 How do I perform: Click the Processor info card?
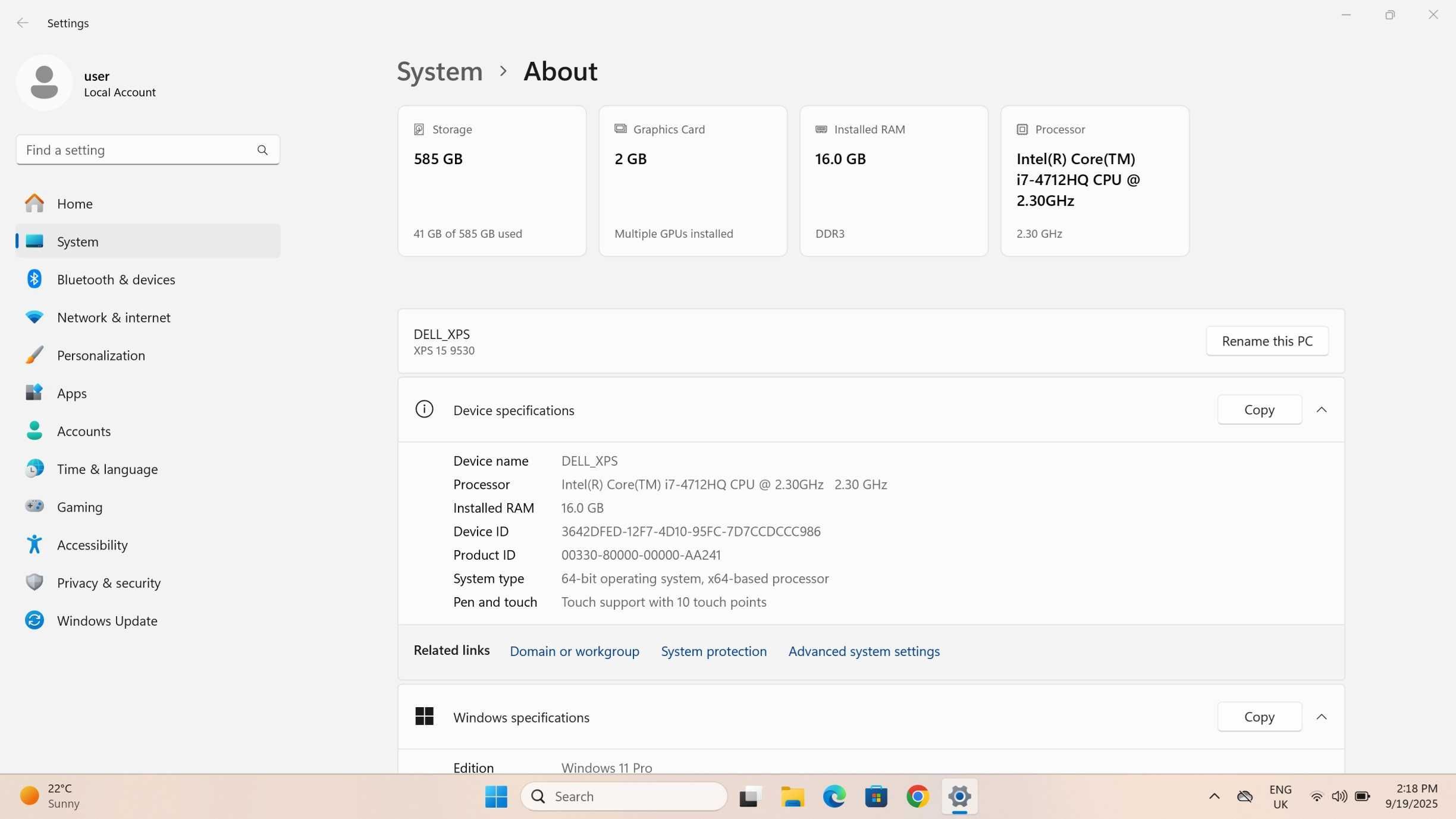pyautogui.click(x=1095, y=181)
